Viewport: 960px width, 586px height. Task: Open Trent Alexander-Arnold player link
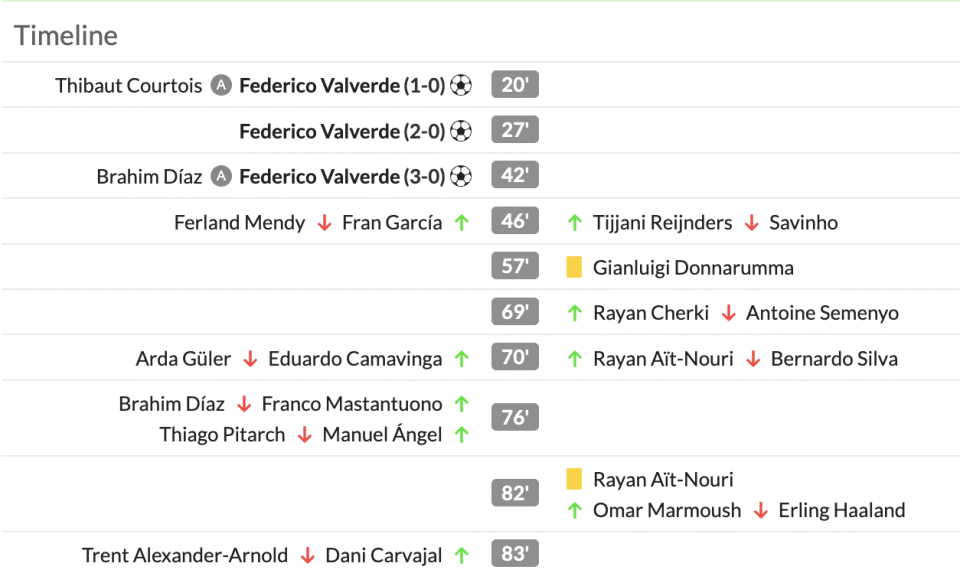click(x=185, y=555)
